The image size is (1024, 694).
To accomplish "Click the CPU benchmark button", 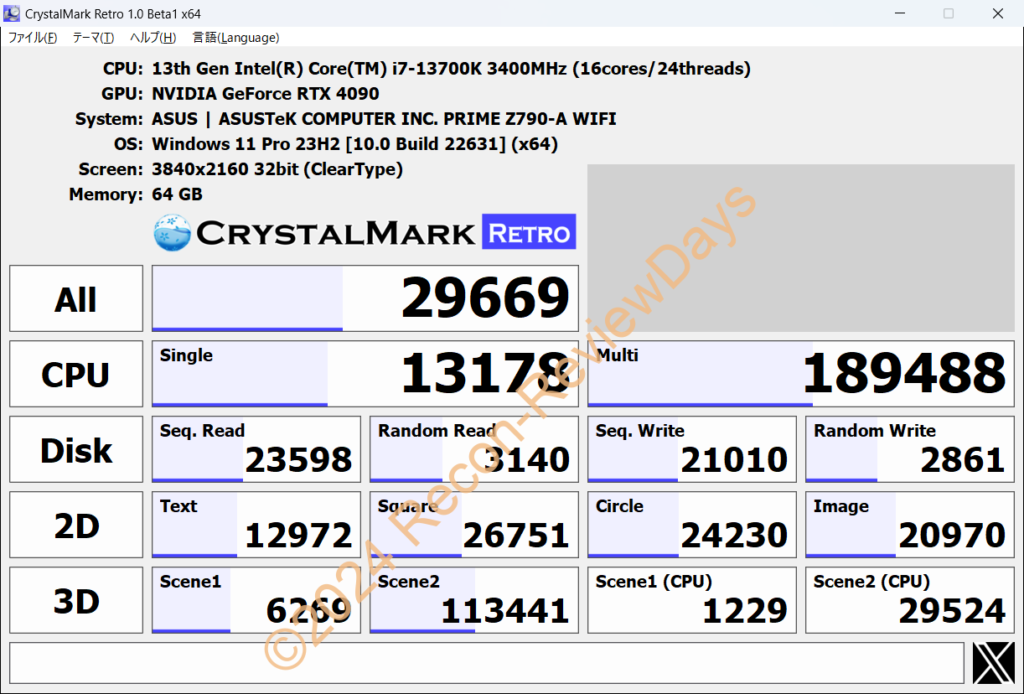I will coord(75,373).
